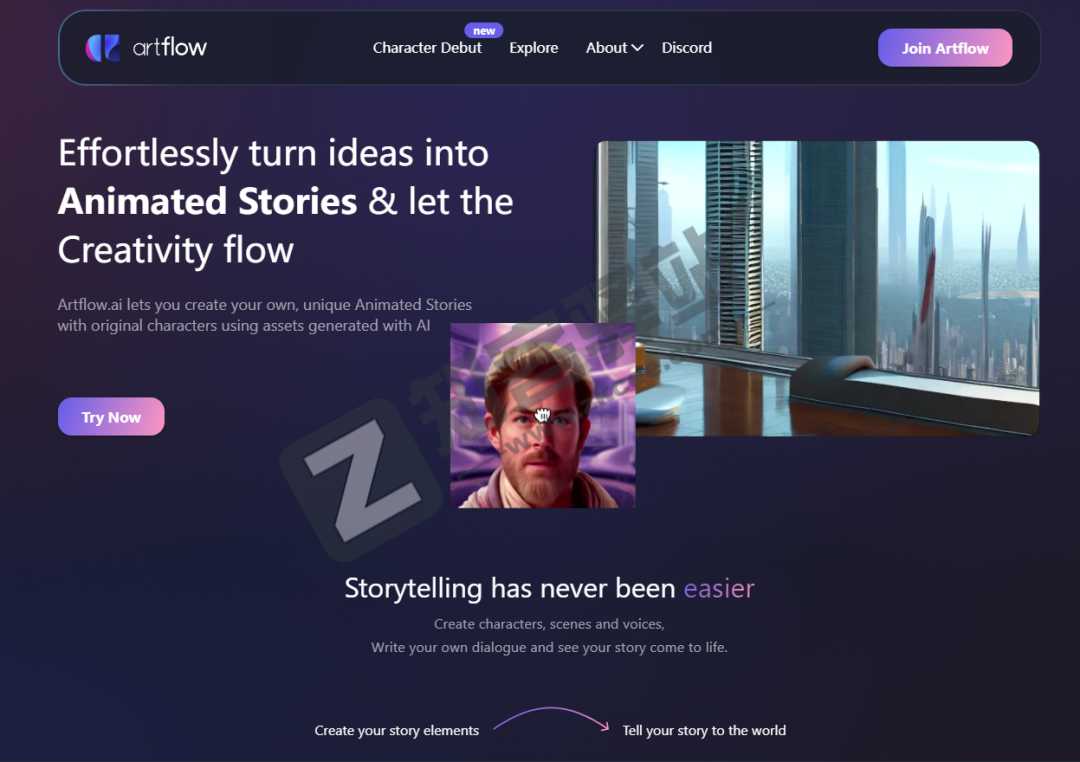Click the artflow wordmark text
This screenshot has width=1080, height=762.
pyautogui.click(x=169, y=47)
